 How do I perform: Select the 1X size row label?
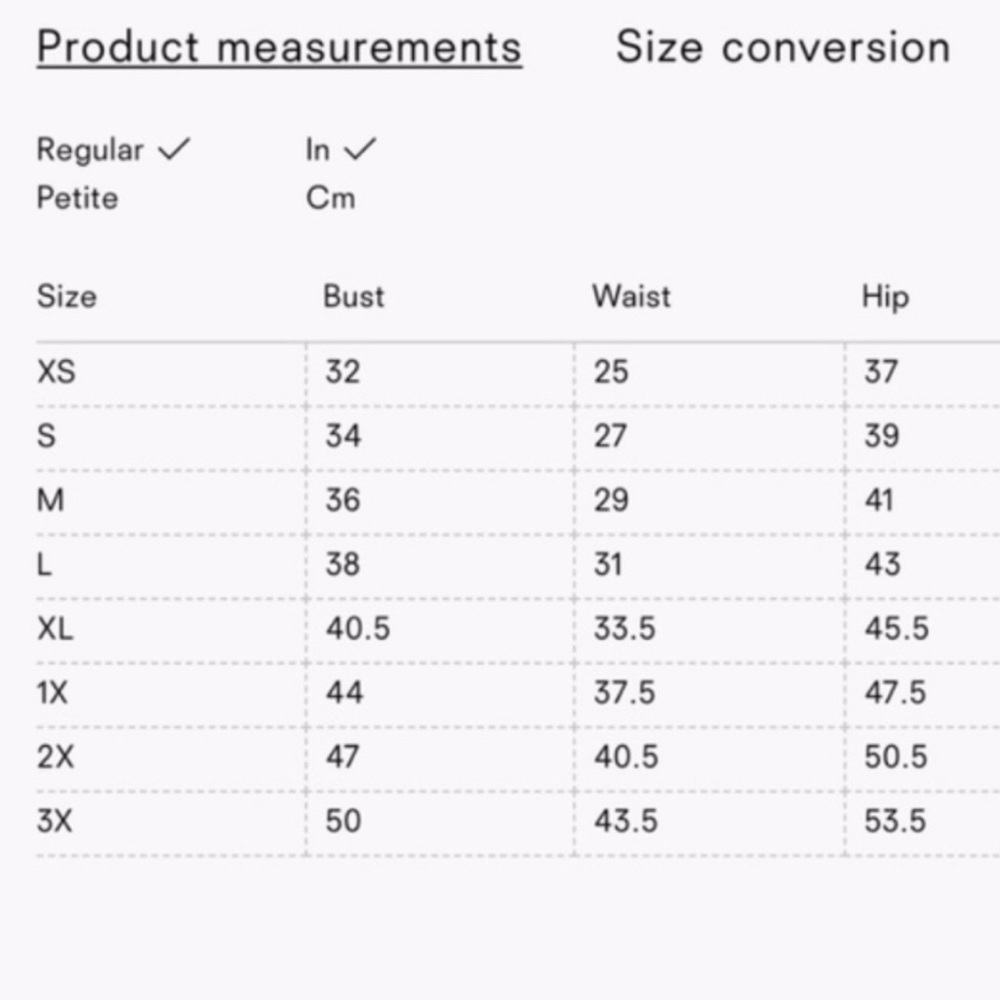pos(52,693)
